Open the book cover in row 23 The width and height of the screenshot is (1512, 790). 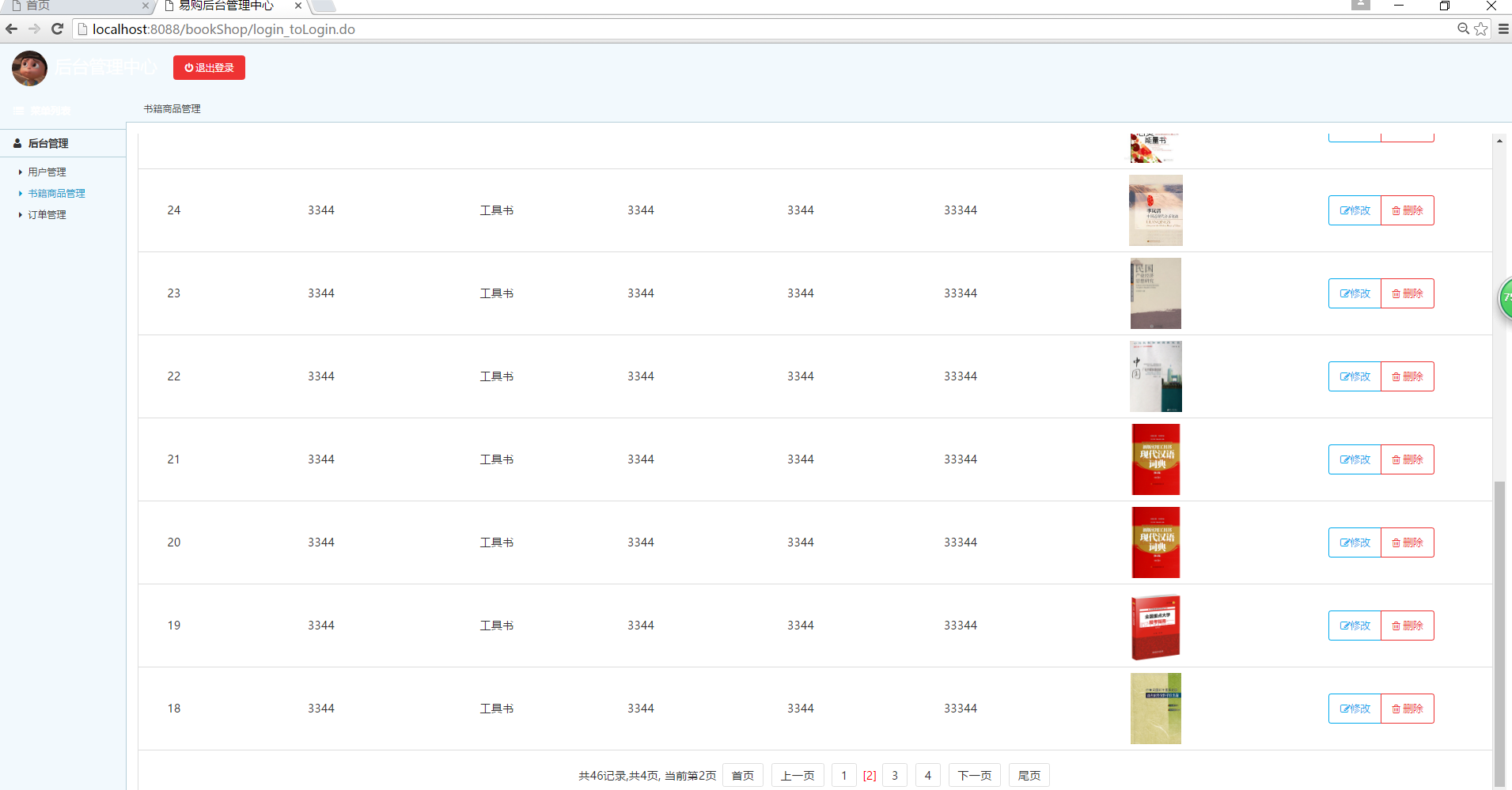(x=1156, y=293)
